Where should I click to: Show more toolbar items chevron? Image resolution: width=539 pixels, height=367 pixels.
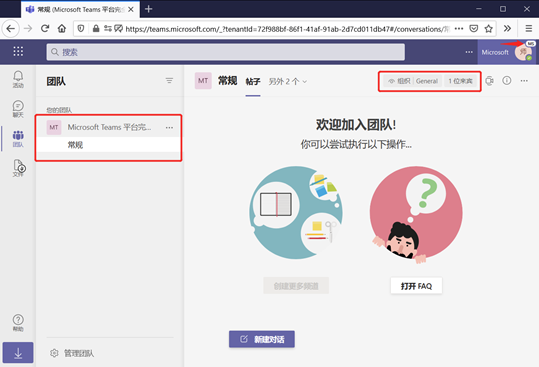click(507, 29)
